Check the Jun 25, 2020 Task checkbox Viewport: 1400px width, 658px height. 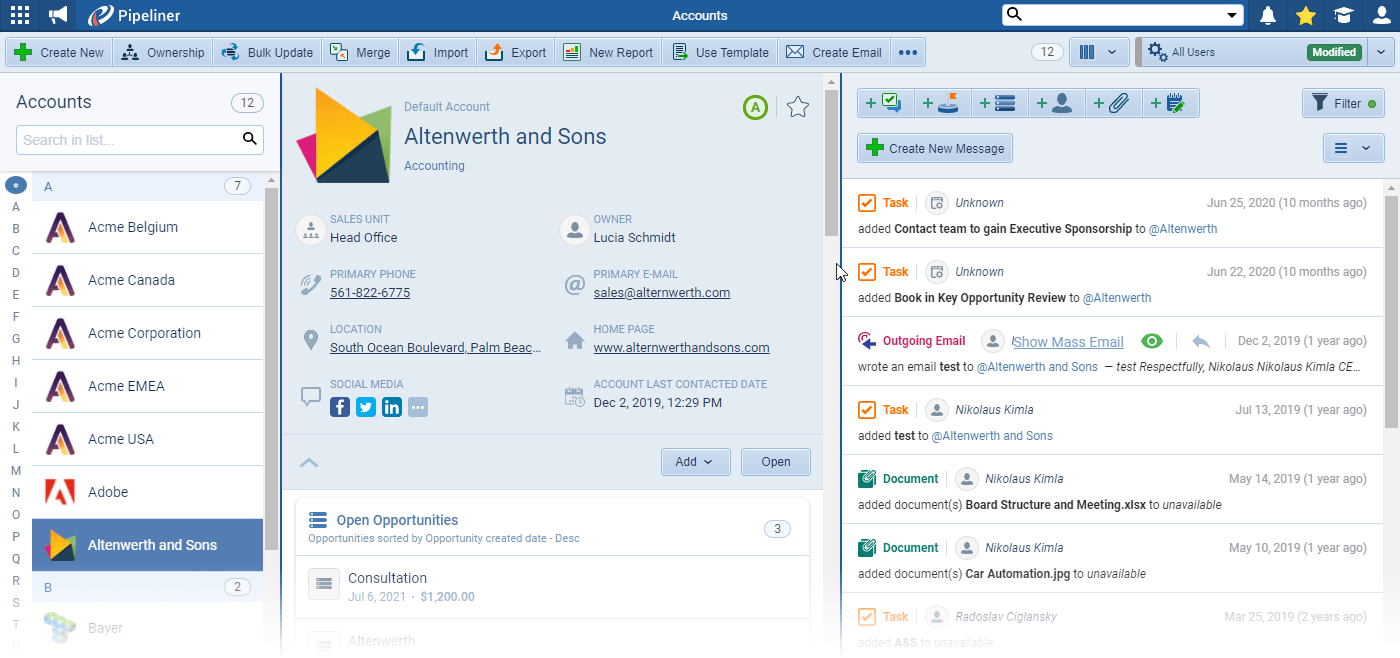click(866, 202)
